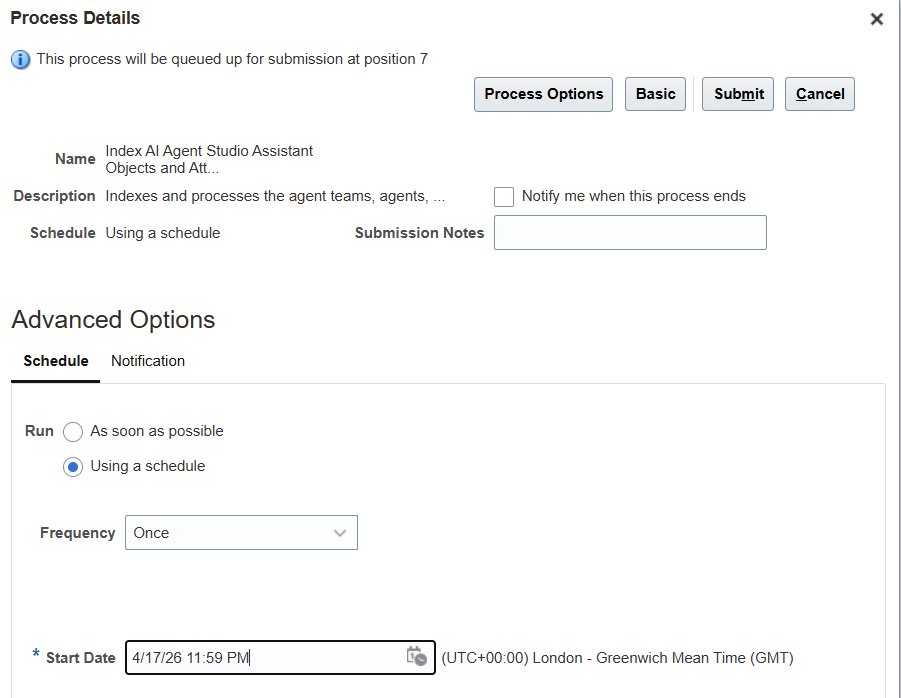Open the Start Date calendar picker icon

[x=416, y=657]
